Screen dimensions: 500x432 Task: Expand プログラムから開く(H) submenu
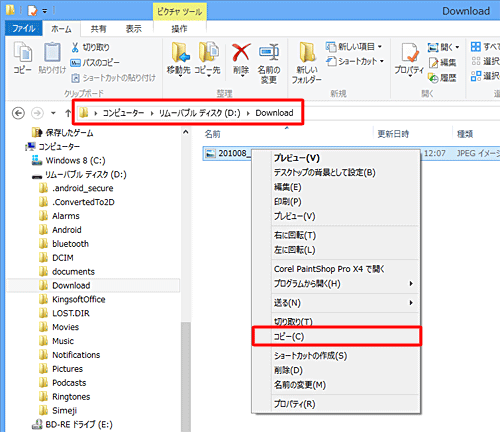point(411,284)
